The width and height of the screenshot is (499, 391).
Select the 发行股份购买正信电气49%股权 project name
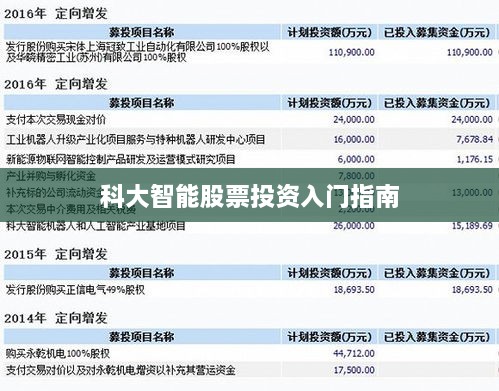click(x=75, y=290)
